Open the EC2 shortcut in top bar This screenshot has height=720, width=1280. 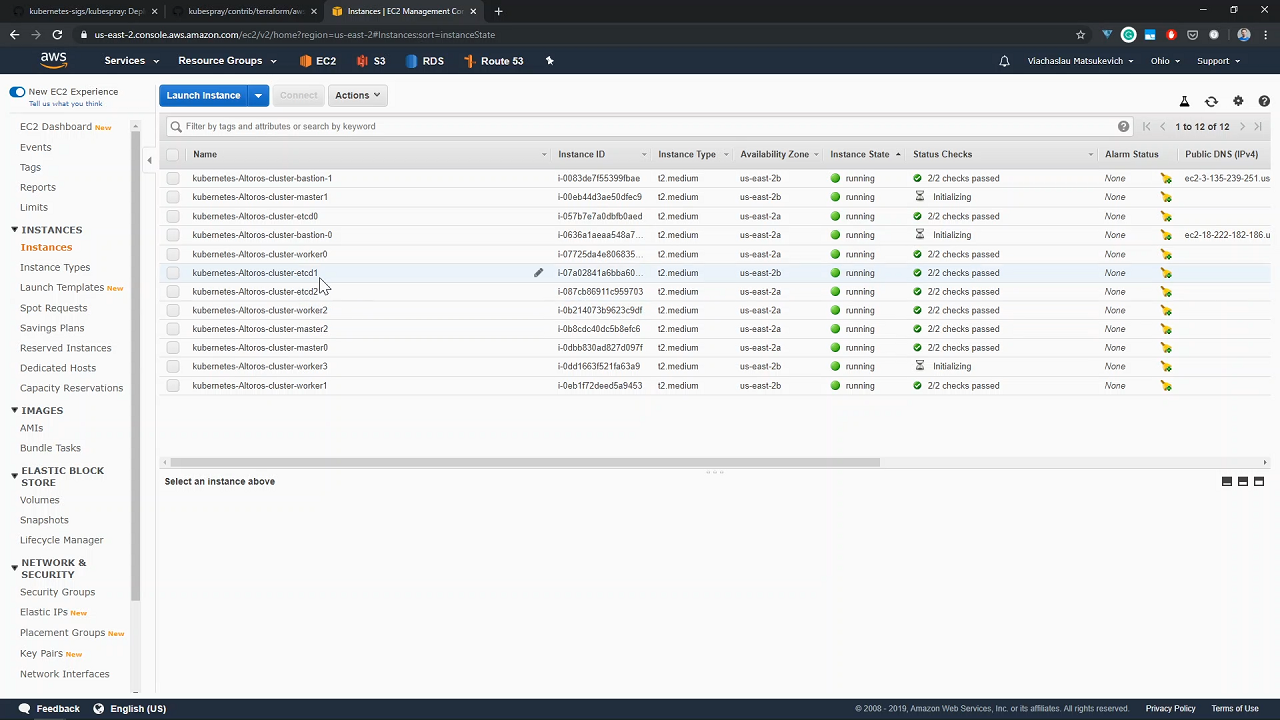(x=318, y=61)
